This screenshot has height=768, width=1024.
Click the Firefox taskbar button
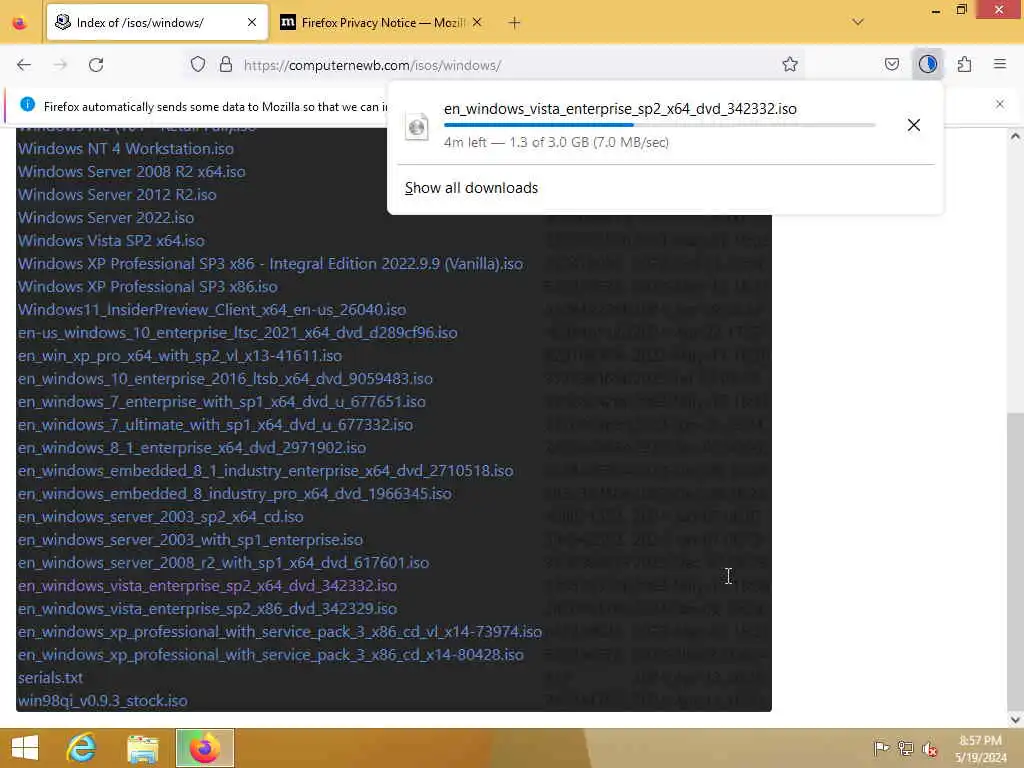(x=205, y=748)
